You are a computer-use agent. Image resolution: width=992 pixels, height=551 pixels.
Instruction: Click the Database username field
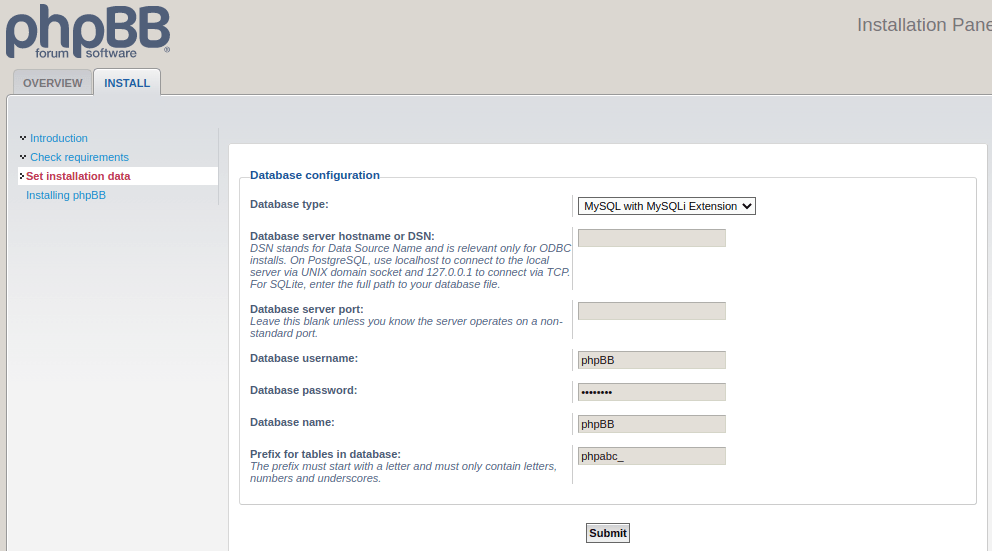652,360
